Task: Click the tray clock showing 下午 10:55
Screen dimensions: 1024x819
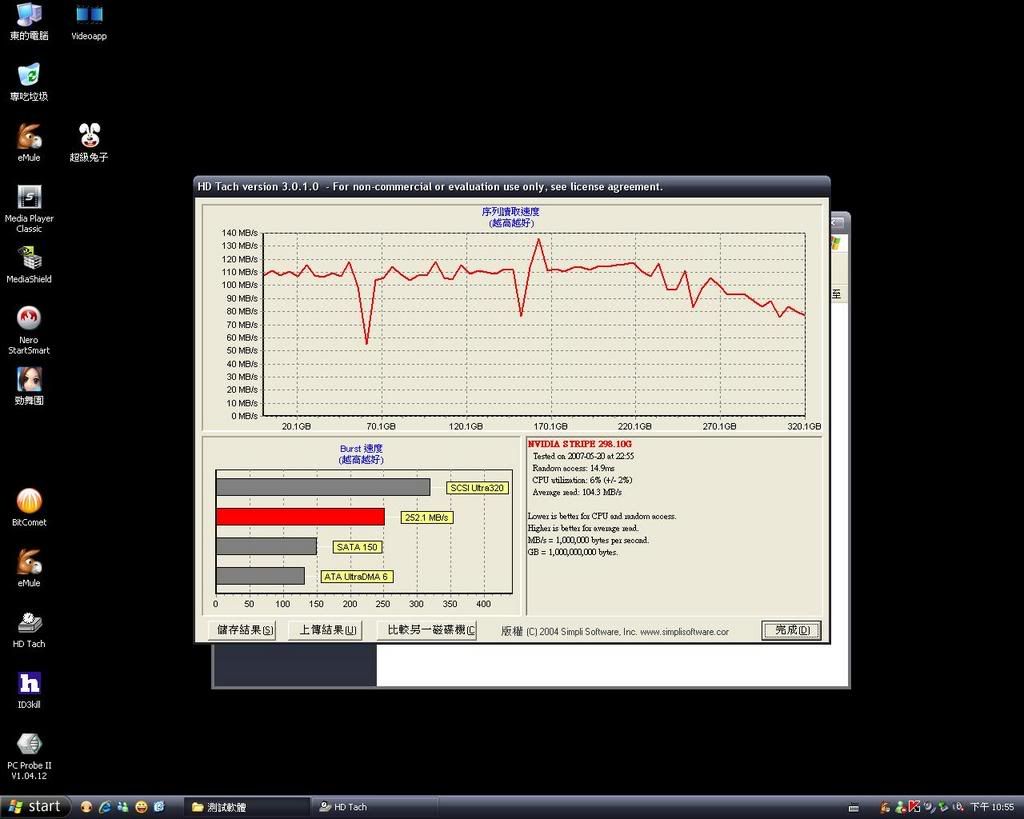Action: pyautogui.click(x=992, y=808)
